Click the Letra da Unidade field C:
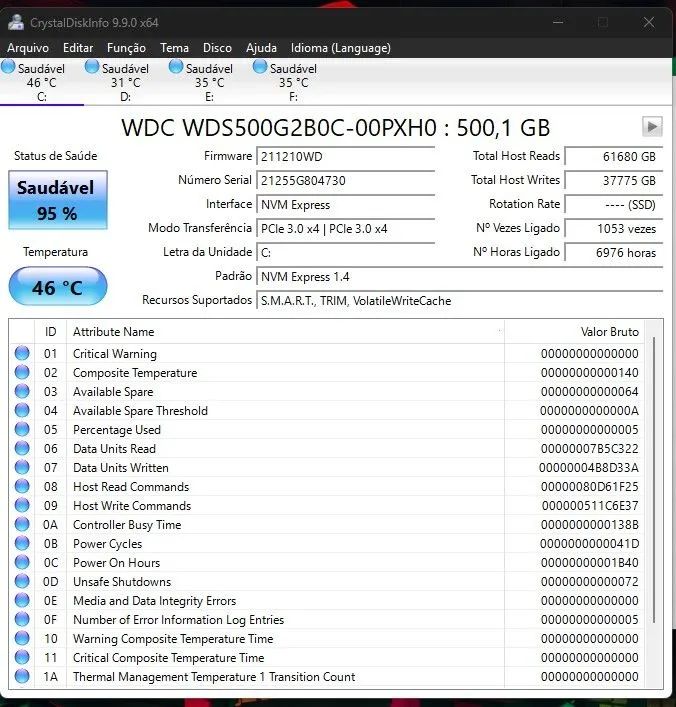The image size is (676, 707). click(345, 253)
